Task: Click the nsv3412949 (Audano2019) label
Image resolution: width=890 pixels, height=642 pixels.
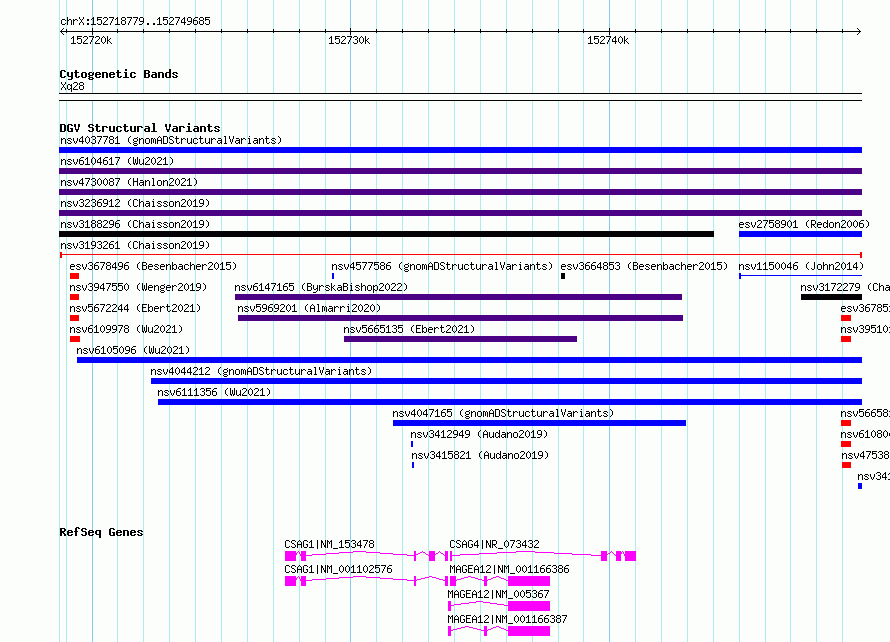Action: tap(479, 434)
